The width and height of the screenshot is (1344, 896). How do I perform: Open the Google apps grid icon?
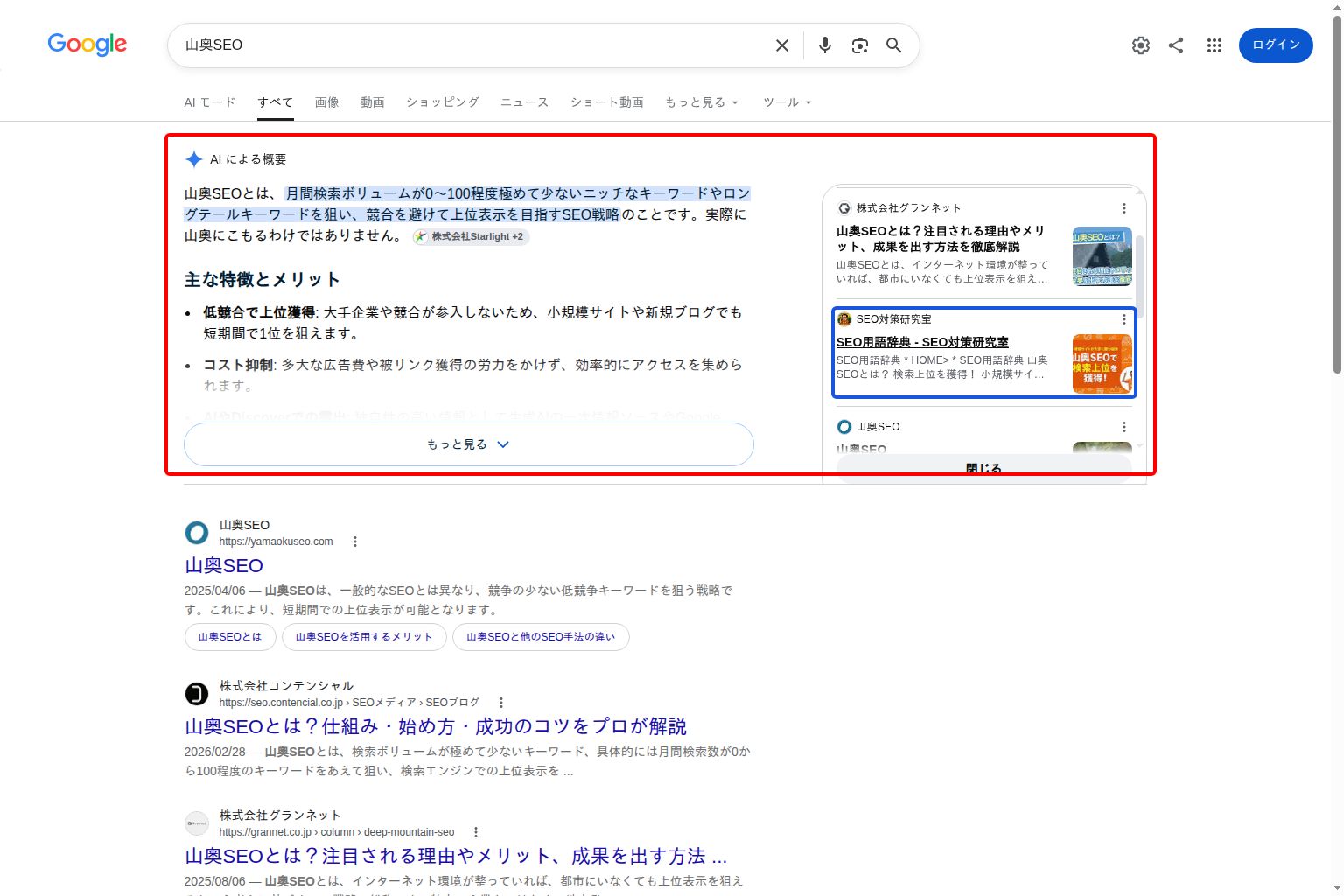(x=1214, y=45)
